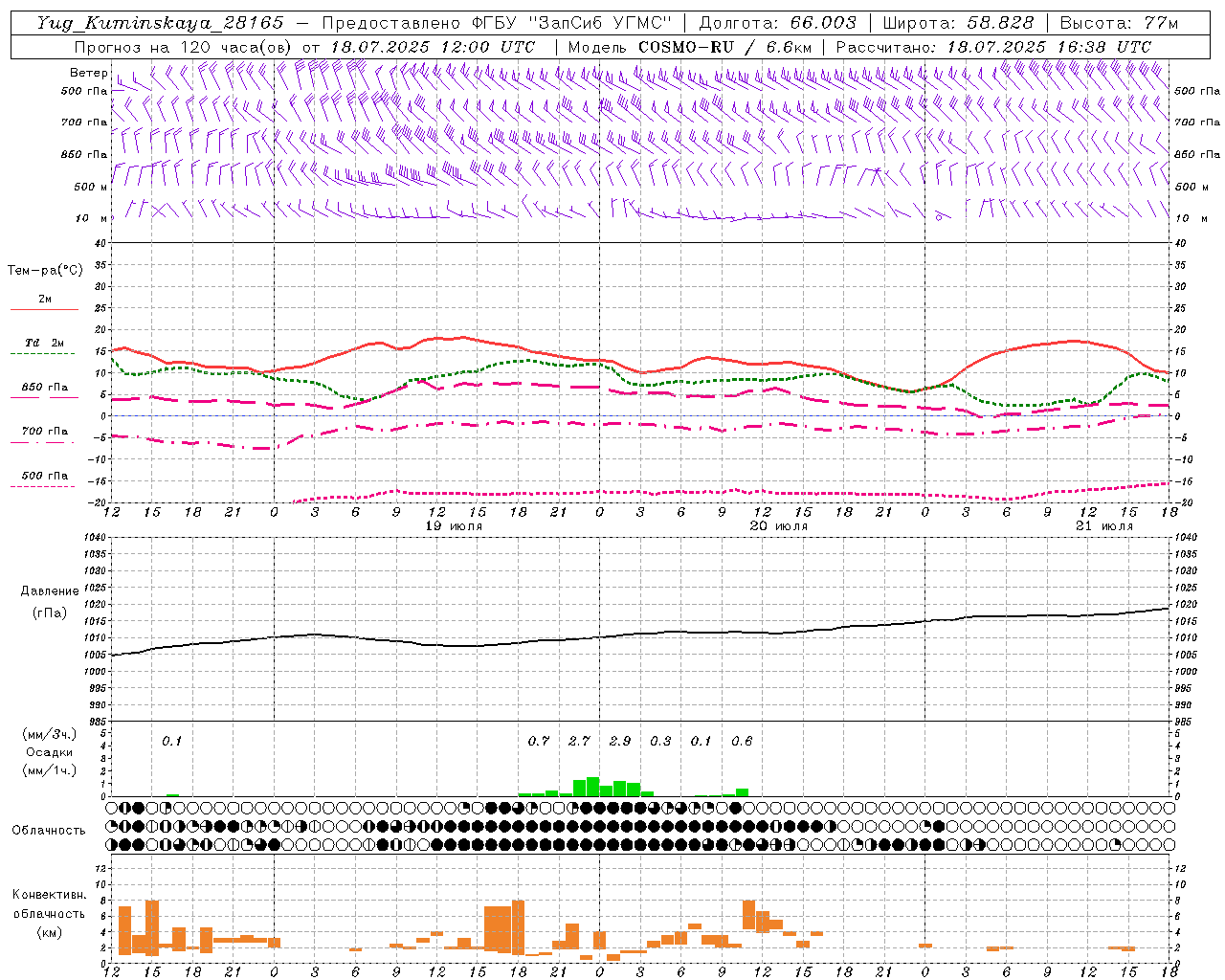Click the Давление panel label
The height and width of the screenshot is (980, 1225).
(50, 591)
